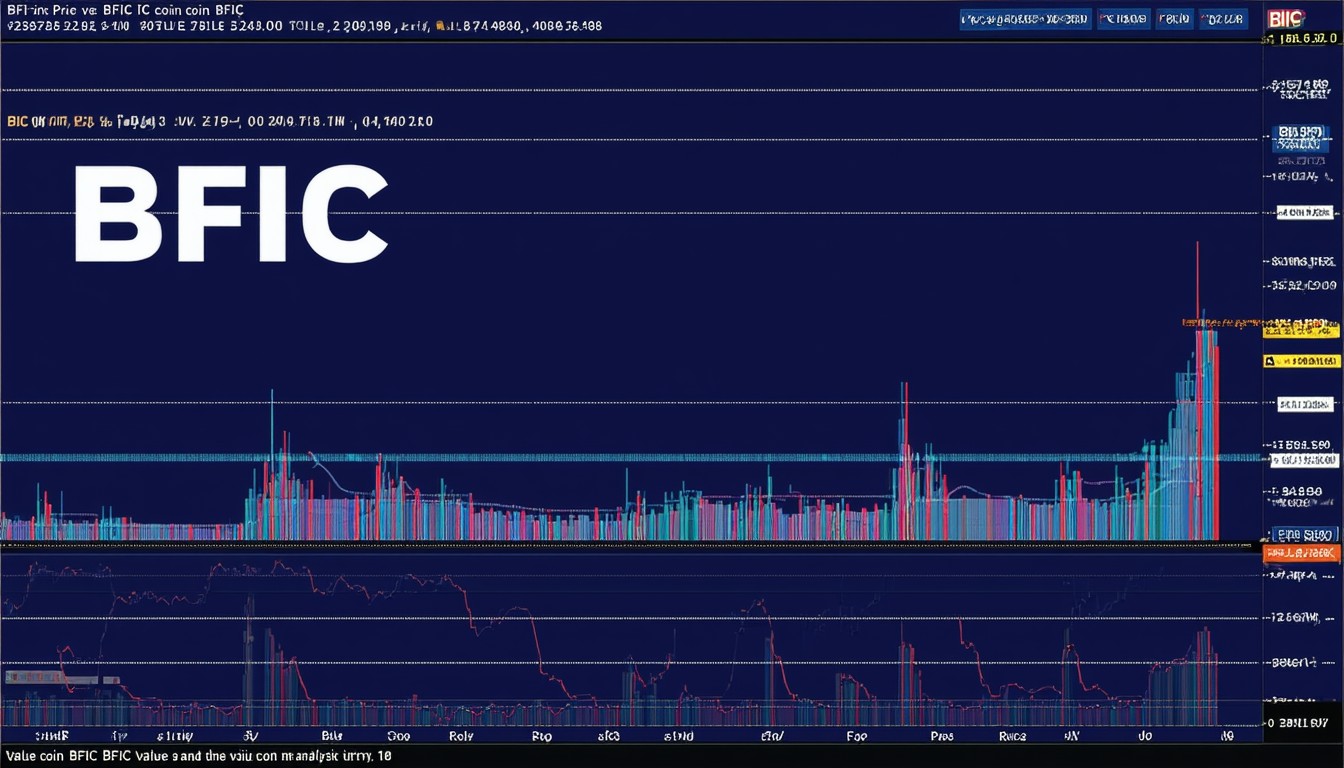Click the large white BFIC watermark title
1344x768 pixels.
pyautogui.click(x=230, y=213)
